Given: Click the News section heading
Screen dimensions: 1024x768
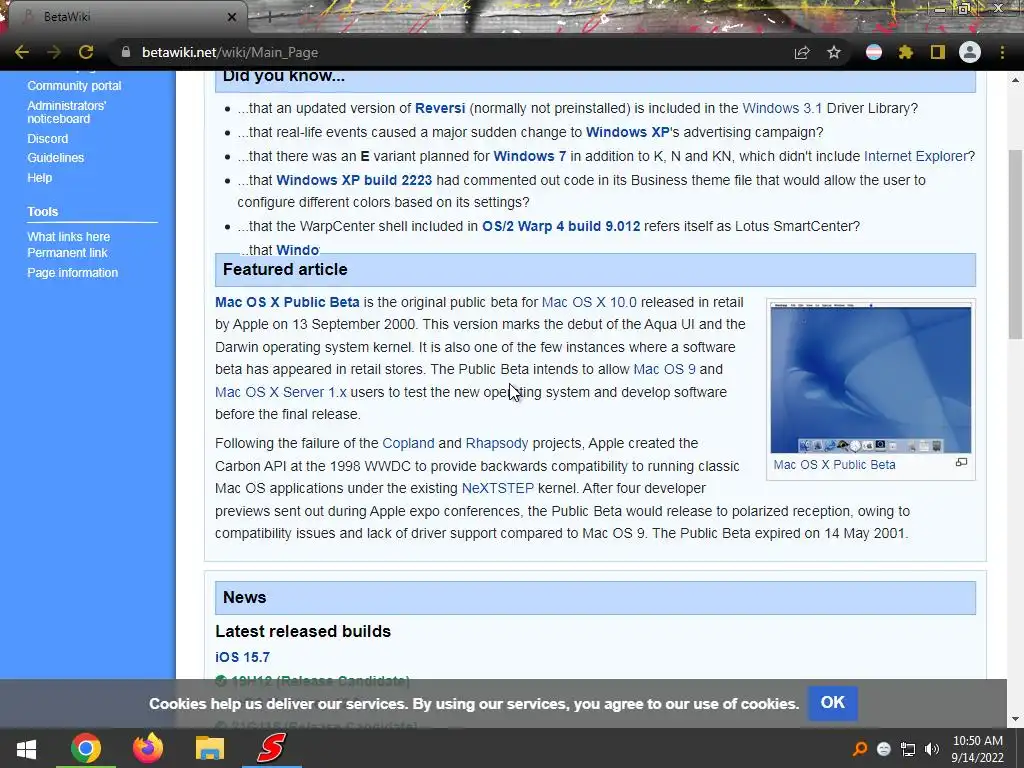Looking at the screenshot, I should [x=245, y=597].
